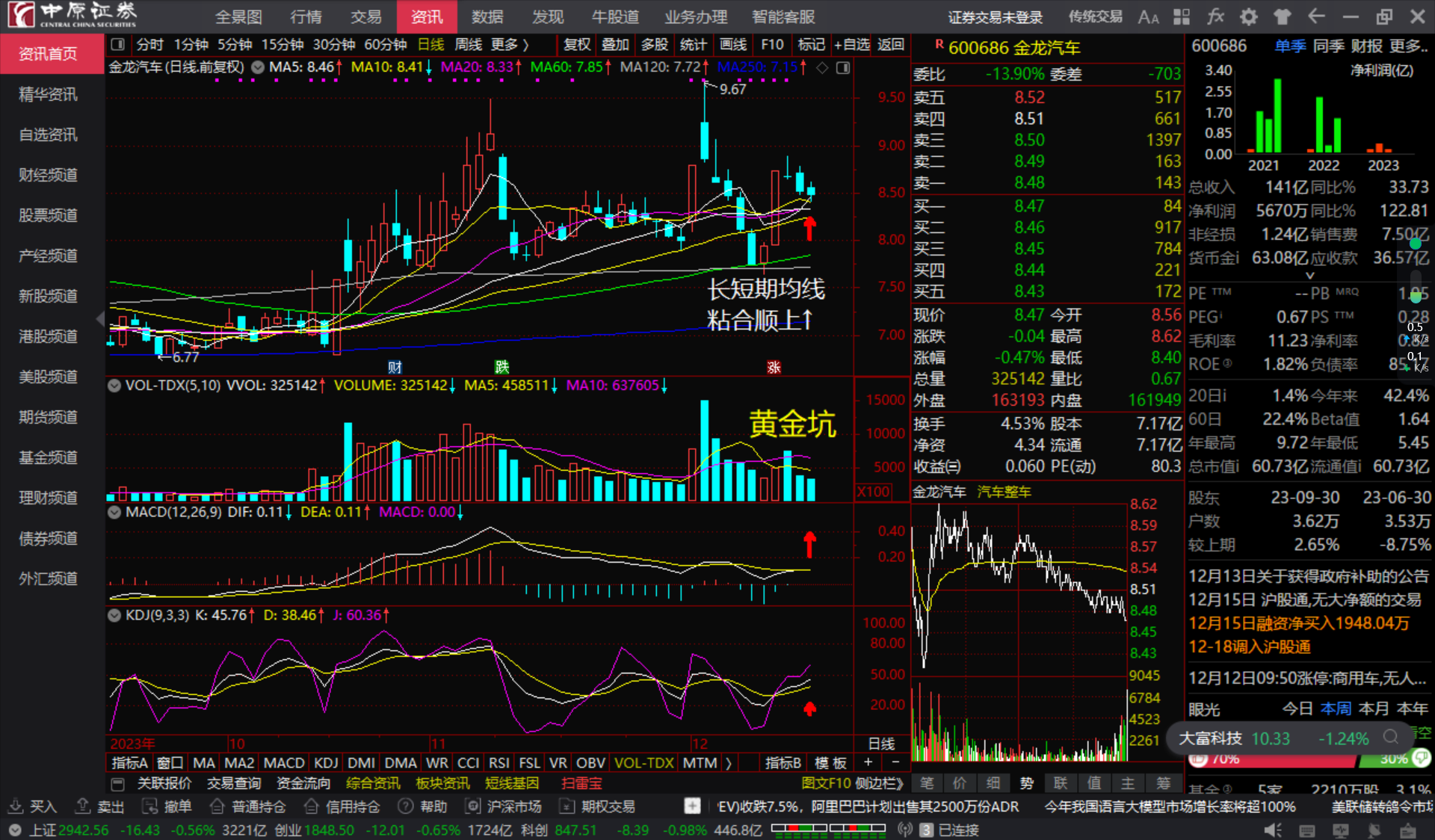Viewport: 1435px width, 840px height.
Task: Open dropdown circle next to VOL-TDX indicator
Action: pos(114,386)
